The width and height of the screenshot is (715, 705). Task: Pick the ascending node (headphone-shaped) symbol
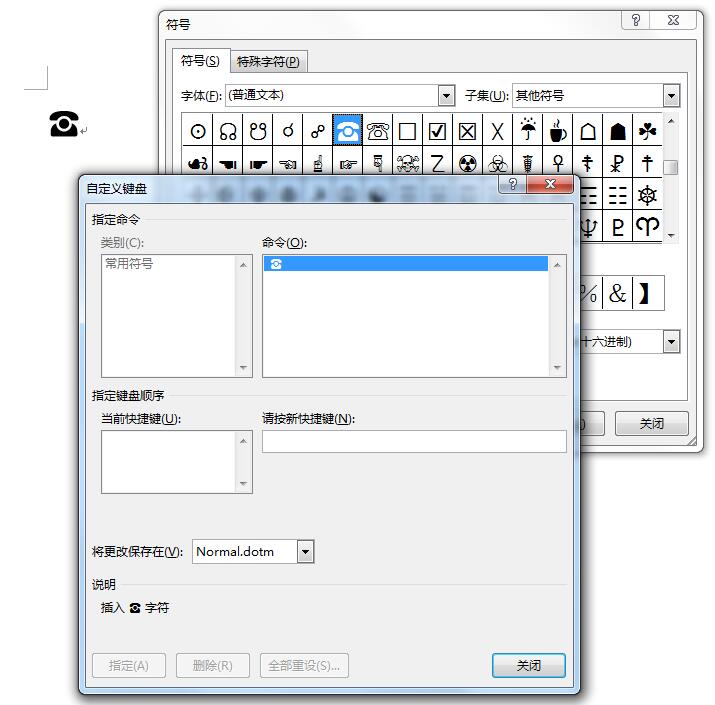228,131
